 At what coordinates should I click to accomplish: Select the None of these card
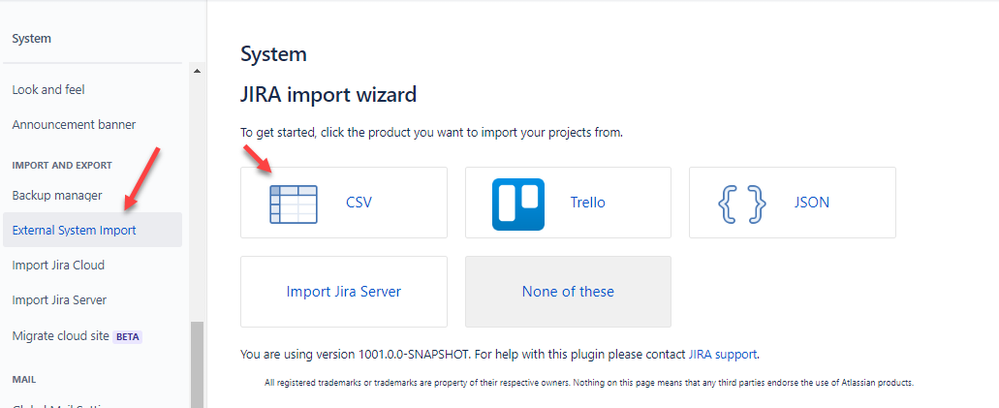pyautogui.click(x=568, y=291)
